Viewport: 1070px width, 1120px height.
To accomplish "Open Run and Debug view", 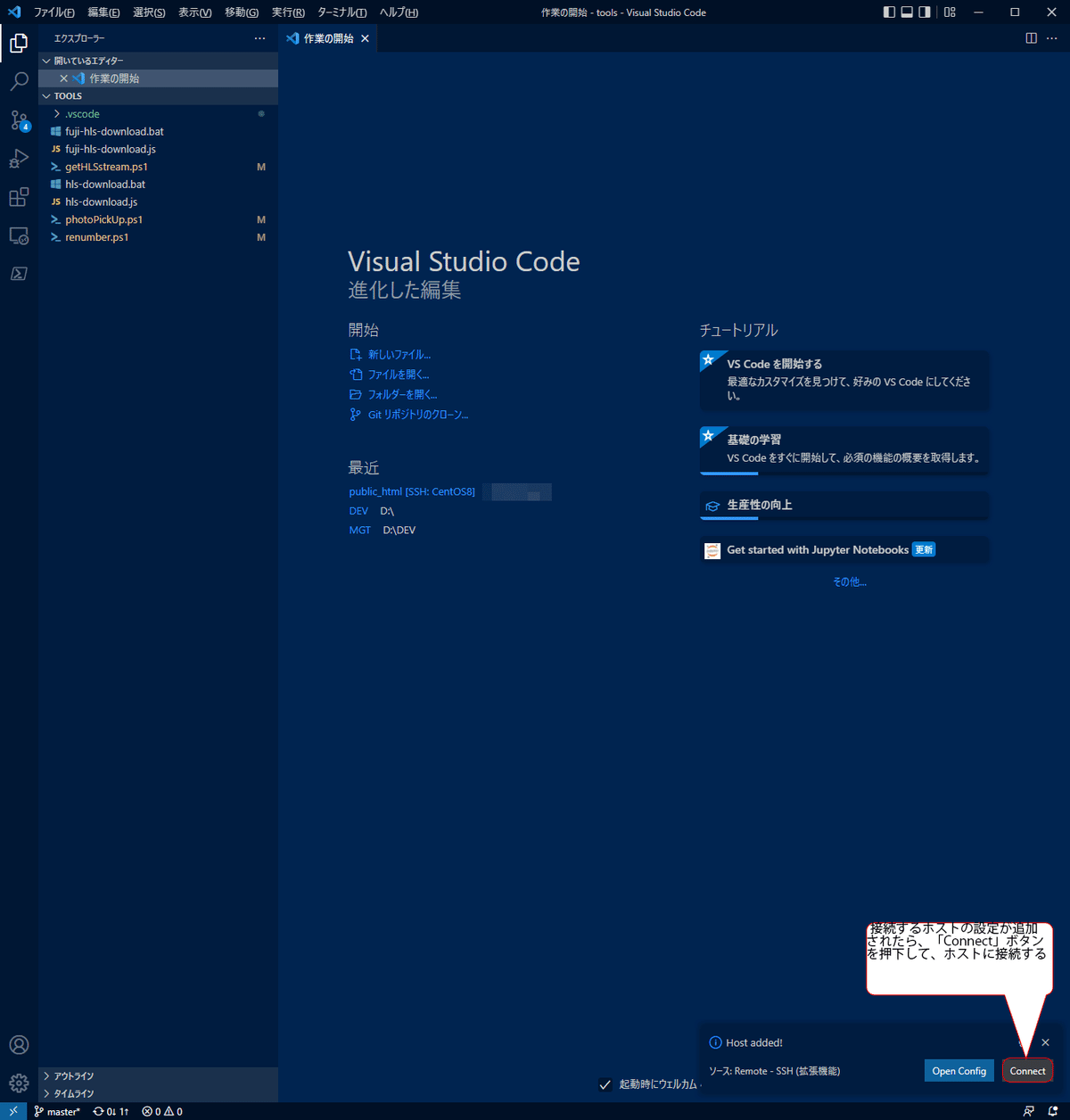I will tap(19, 159).
